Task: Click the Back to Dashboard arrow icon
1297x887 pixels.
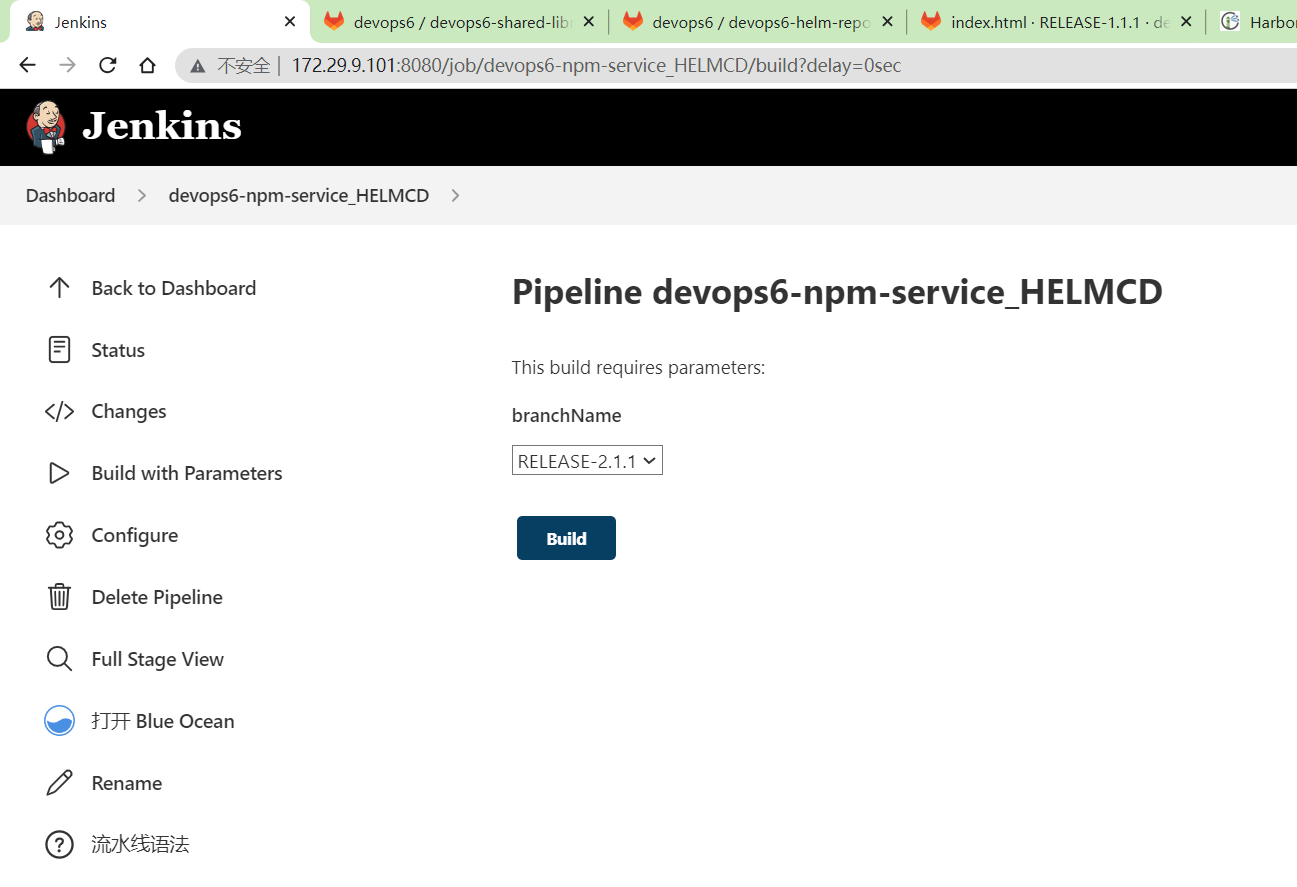Action: click(x=59, y=288)
